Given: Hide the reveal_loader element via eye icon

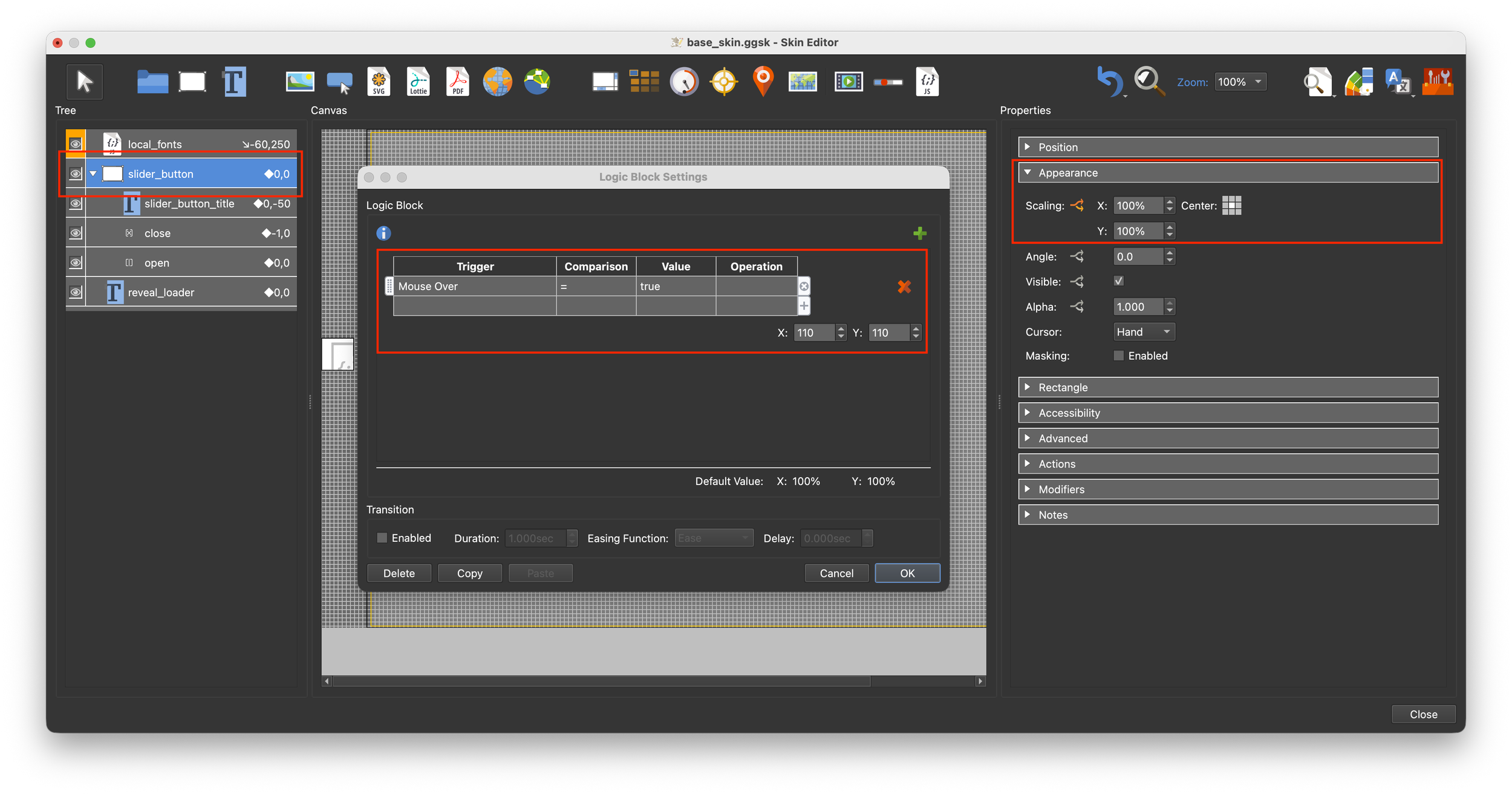Looking at the screenshot, I should [x=76, y=293].
